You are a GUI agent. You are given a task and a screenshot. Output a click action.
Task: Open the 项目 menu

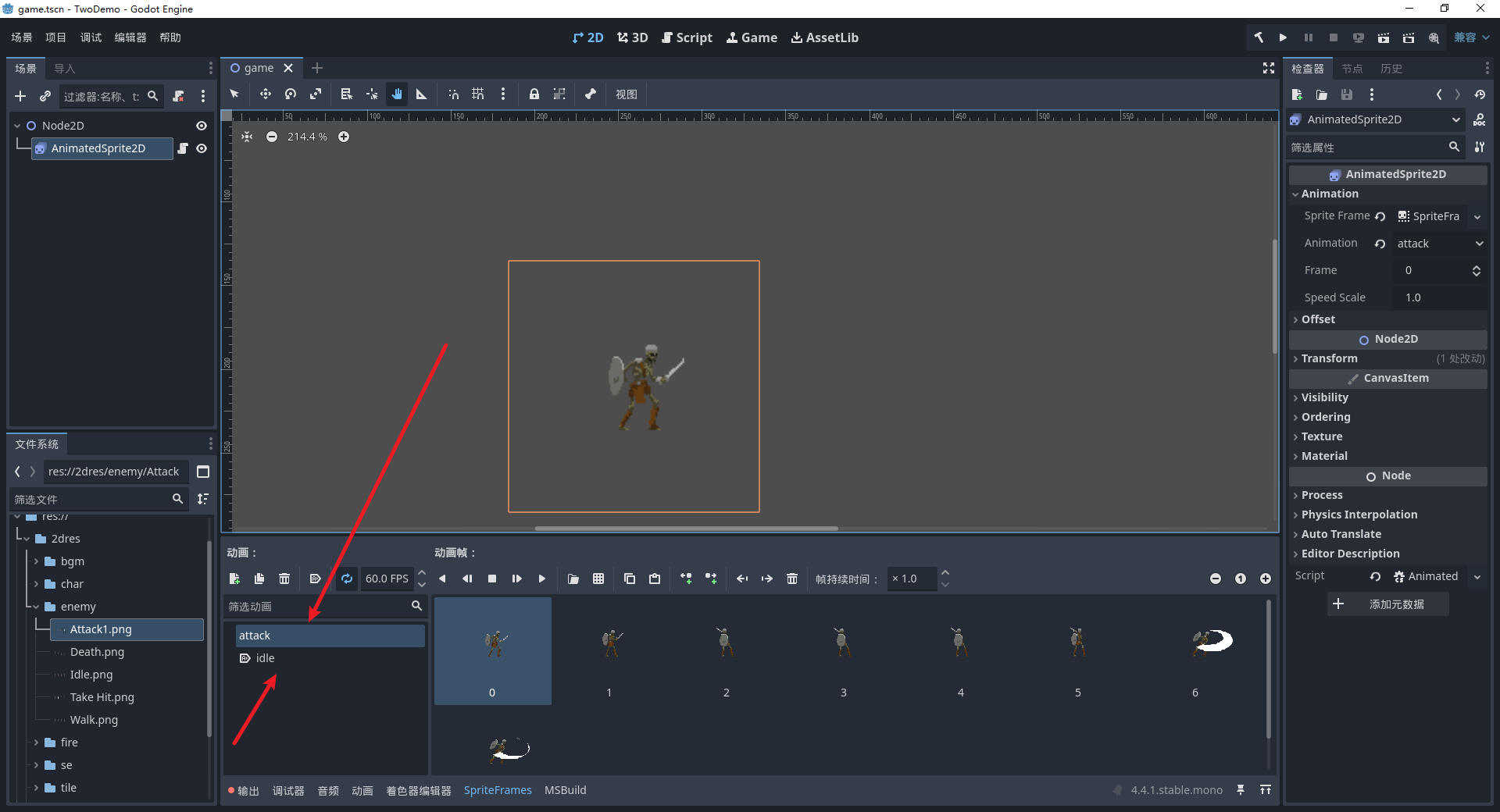(55, 37)
